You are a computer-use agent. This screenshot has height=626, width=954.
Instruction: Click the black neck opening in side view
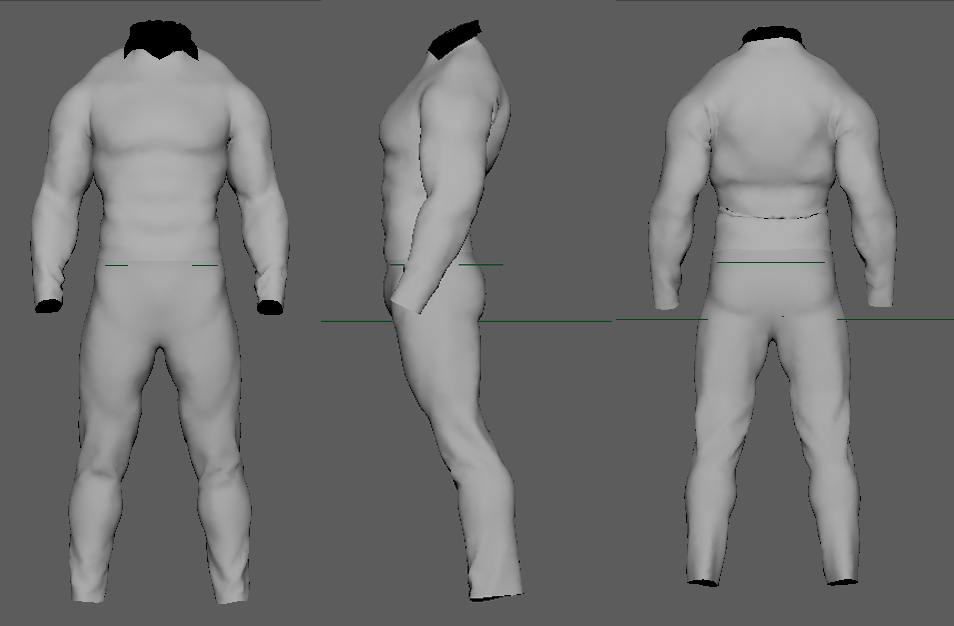456,39
